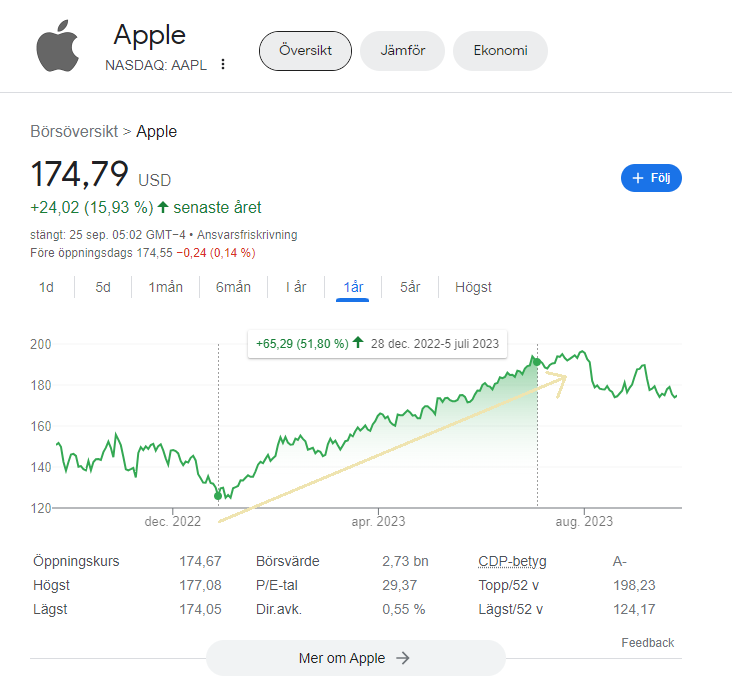Open the Ekonomi tab
Screen dimensions: 732x679
(500, 51)
